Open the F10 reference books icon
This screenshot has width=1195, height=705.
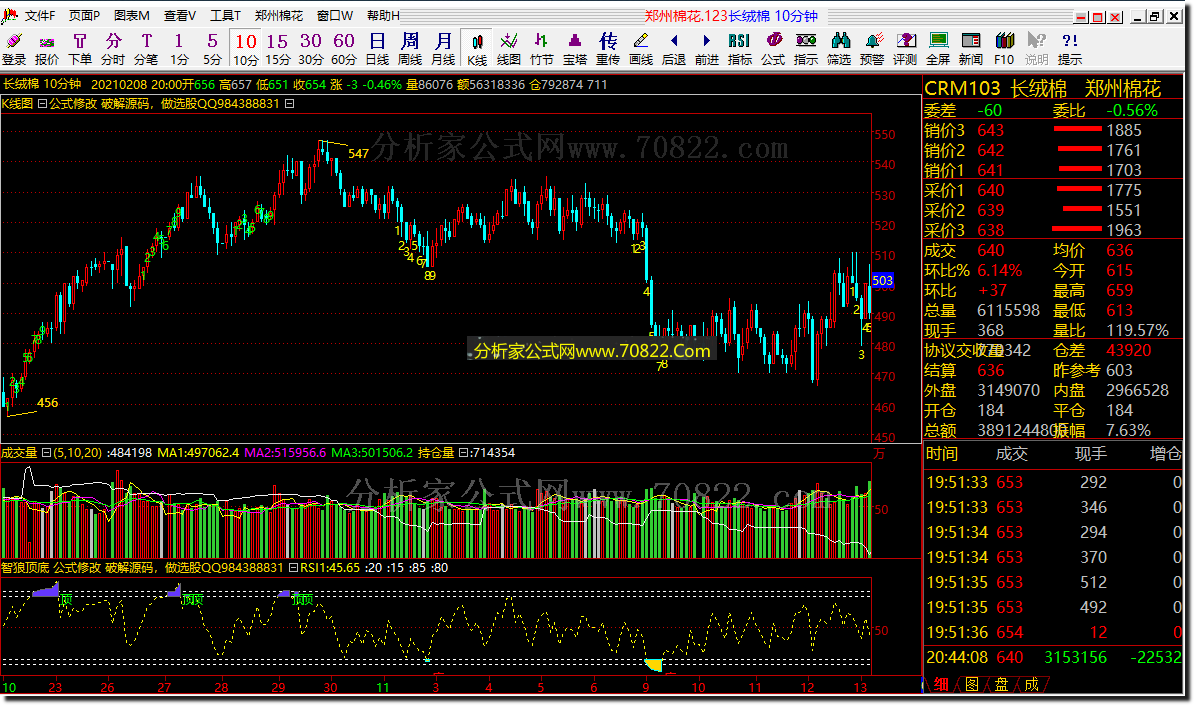[x=1004, y=49]
